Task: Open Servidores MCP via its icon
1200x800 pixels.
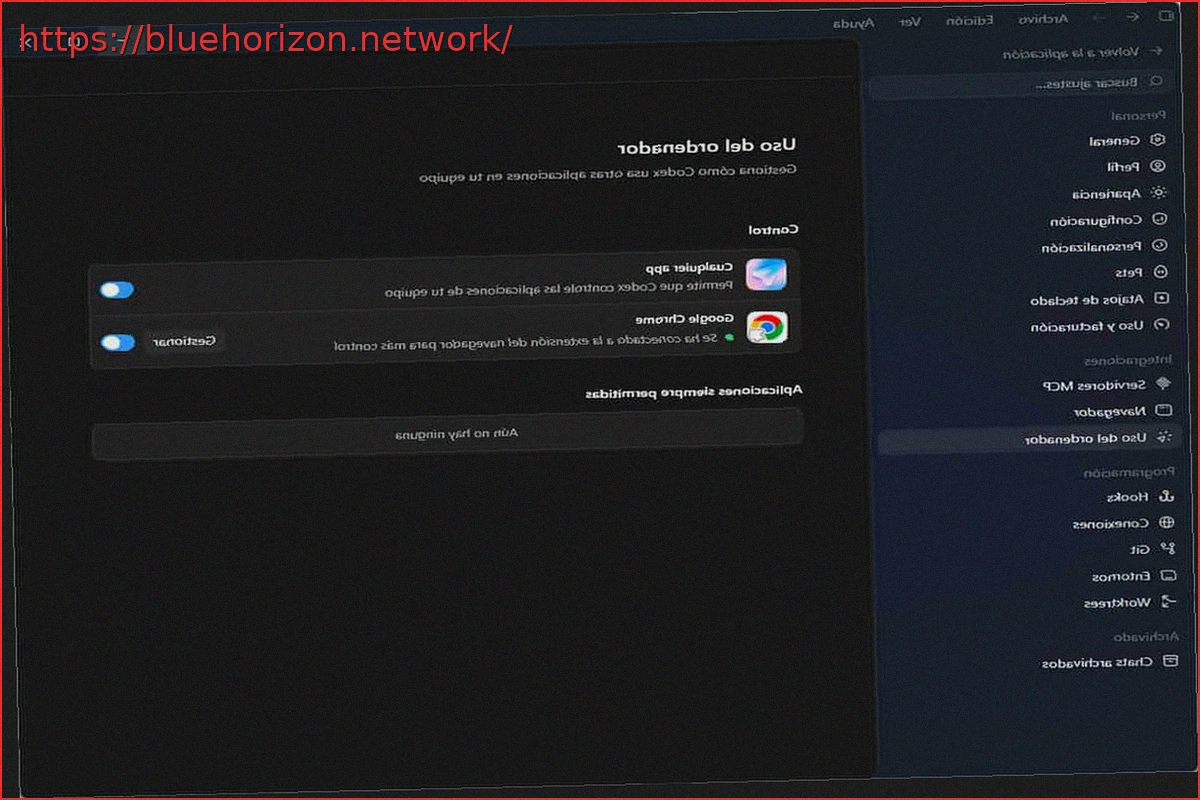Action: pos(1162,384)
